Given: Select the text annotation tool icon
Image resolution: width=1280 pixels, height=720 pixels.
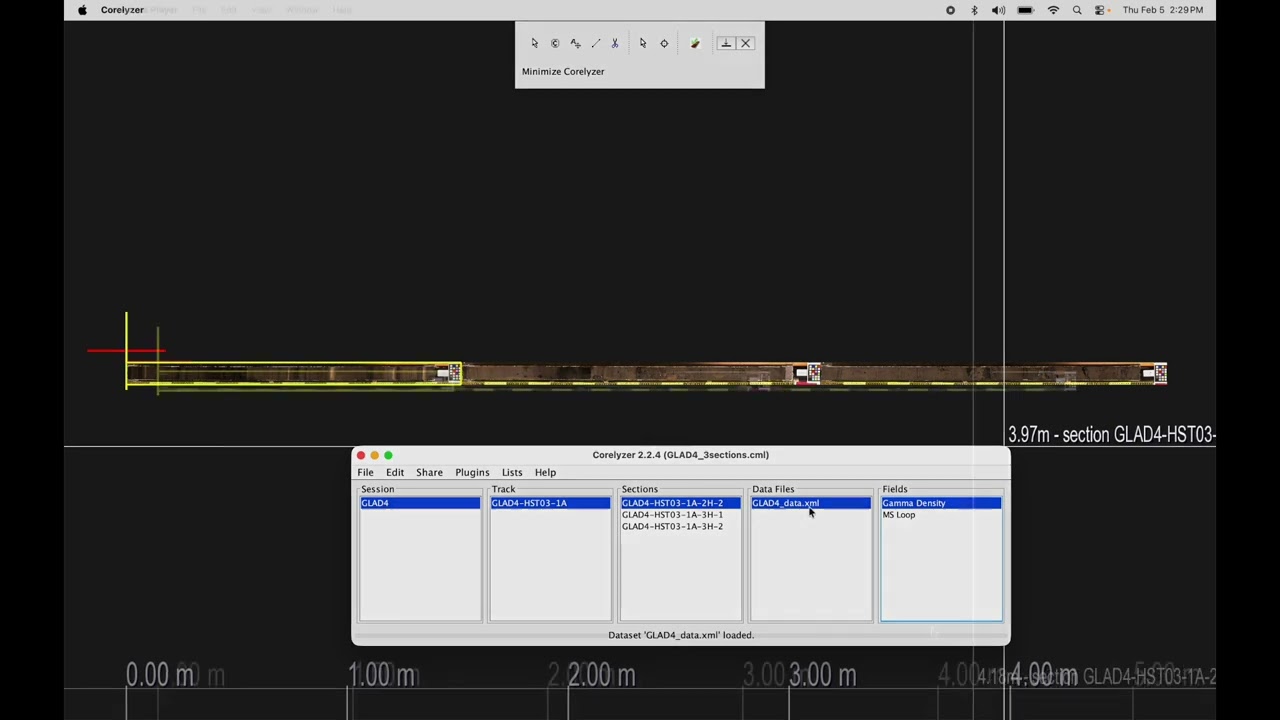Looking at the screenshot, I should tap(575, 43).
